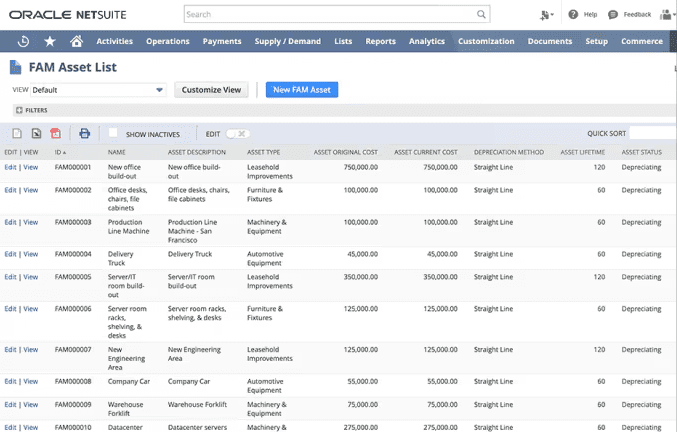Click View link for FAM000004
This screenshot has height=432, width=677.
point(31,254)
